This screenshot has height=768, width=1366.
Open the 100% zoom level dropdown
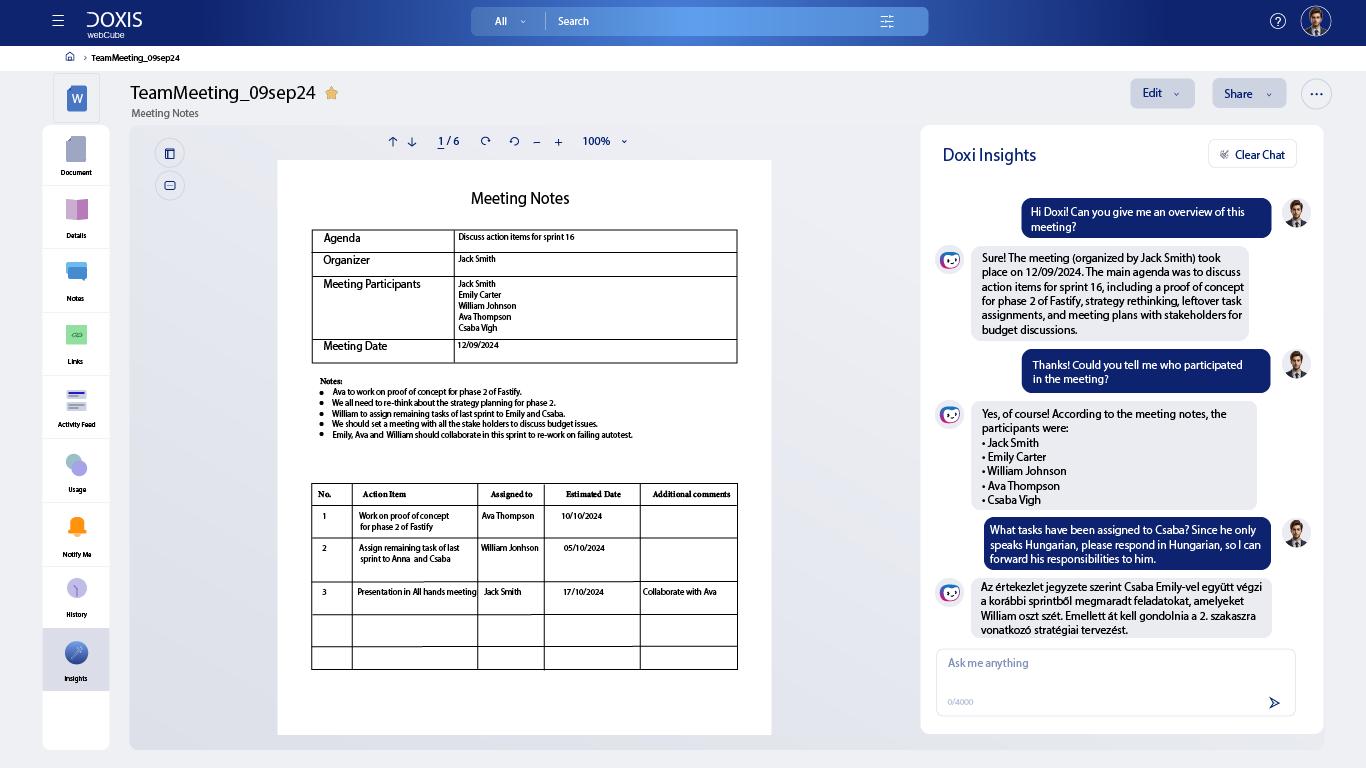point(603,141)
